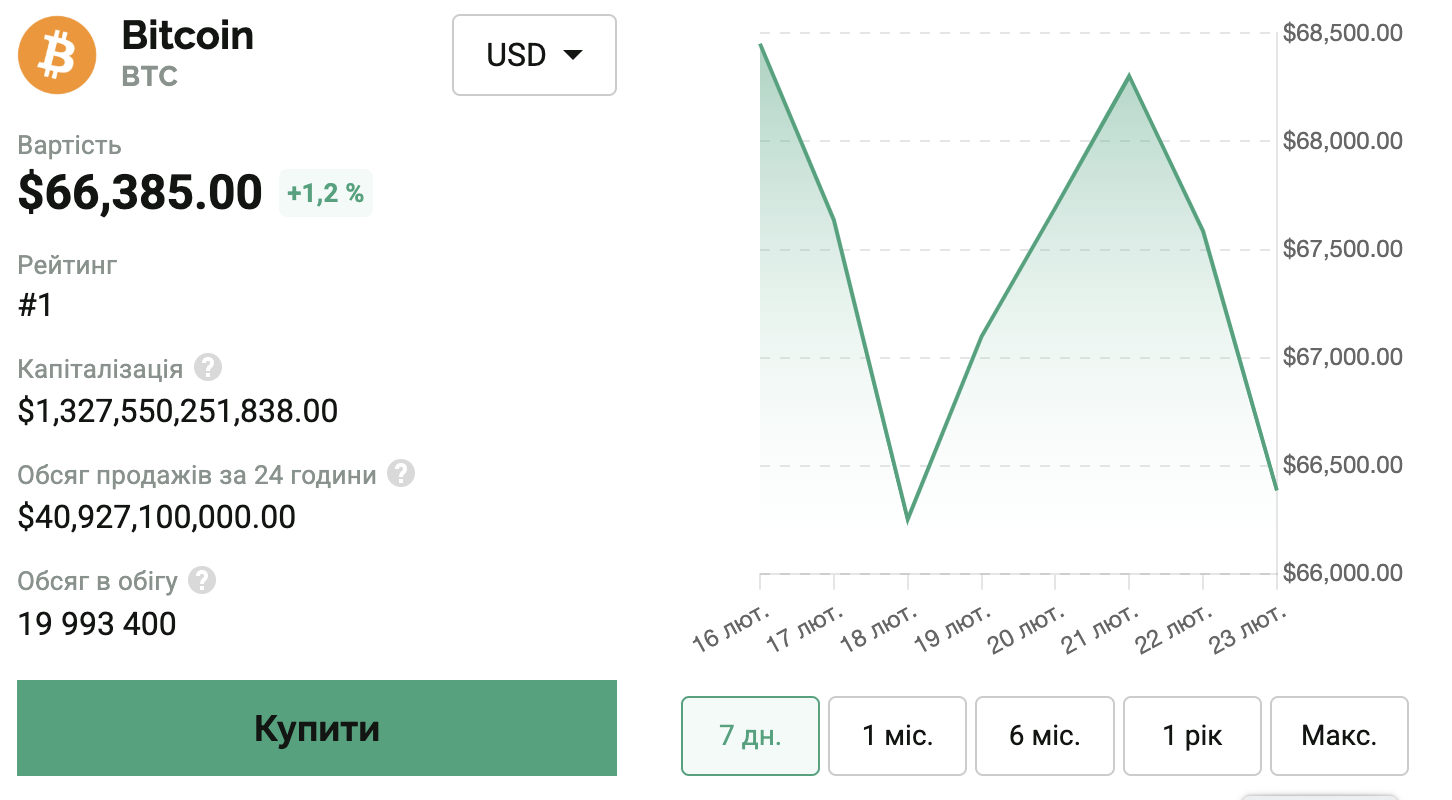This screenshot has height=800, width=1452.
Task: Click the help icon next to Обсяг в обігу
Action: [x=202, y=580]
